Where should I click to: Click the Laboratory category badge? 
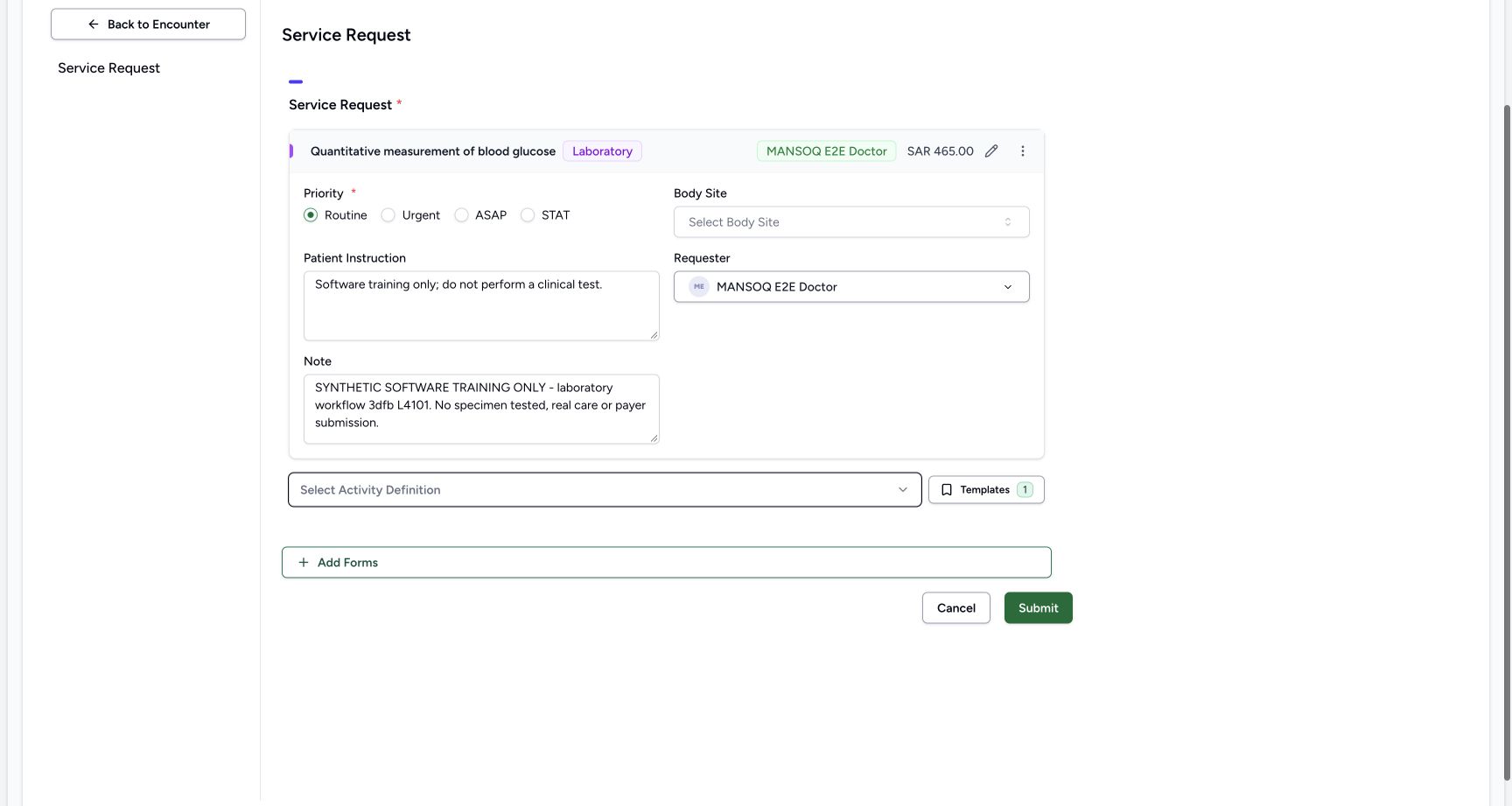point(602,151)
